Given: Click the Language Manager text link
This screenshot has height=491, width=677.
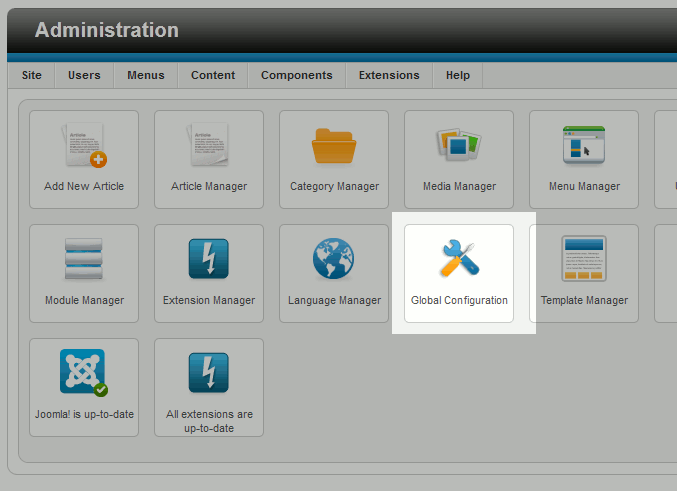Looking at the screenshot, I should pos(334,300).
